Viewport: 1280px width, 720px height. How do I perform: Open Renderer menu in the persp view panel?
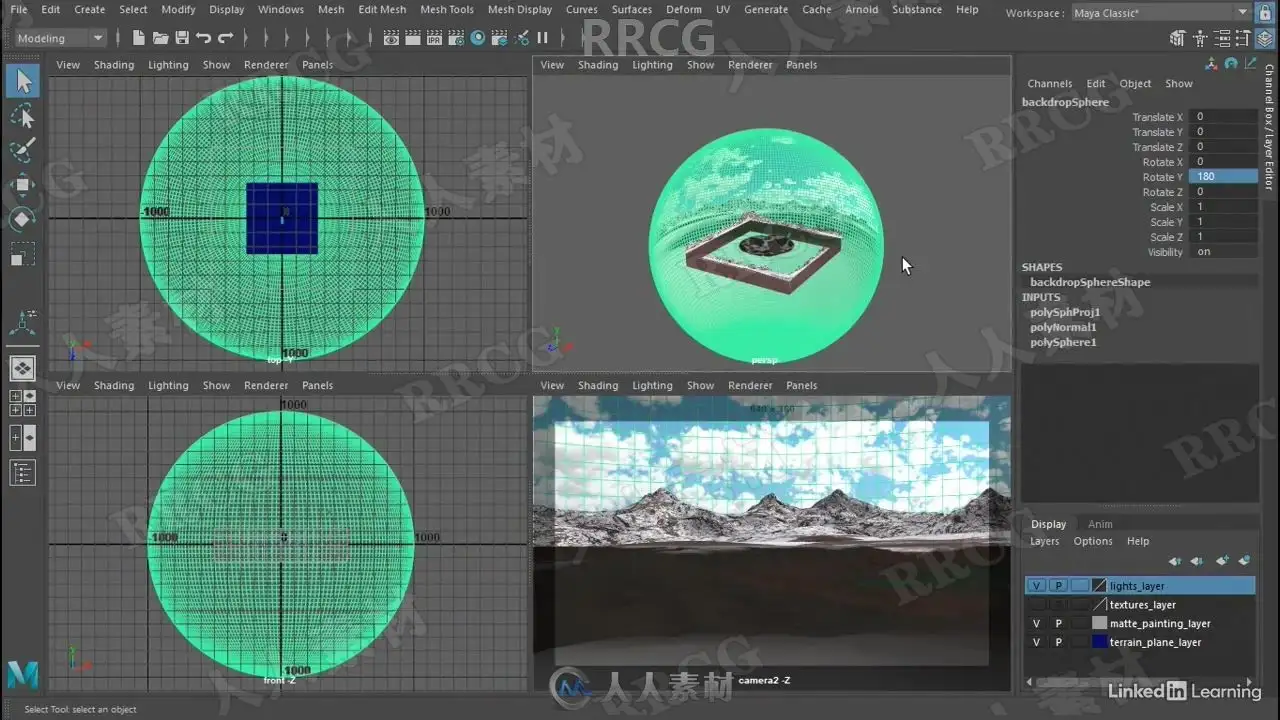750,65
